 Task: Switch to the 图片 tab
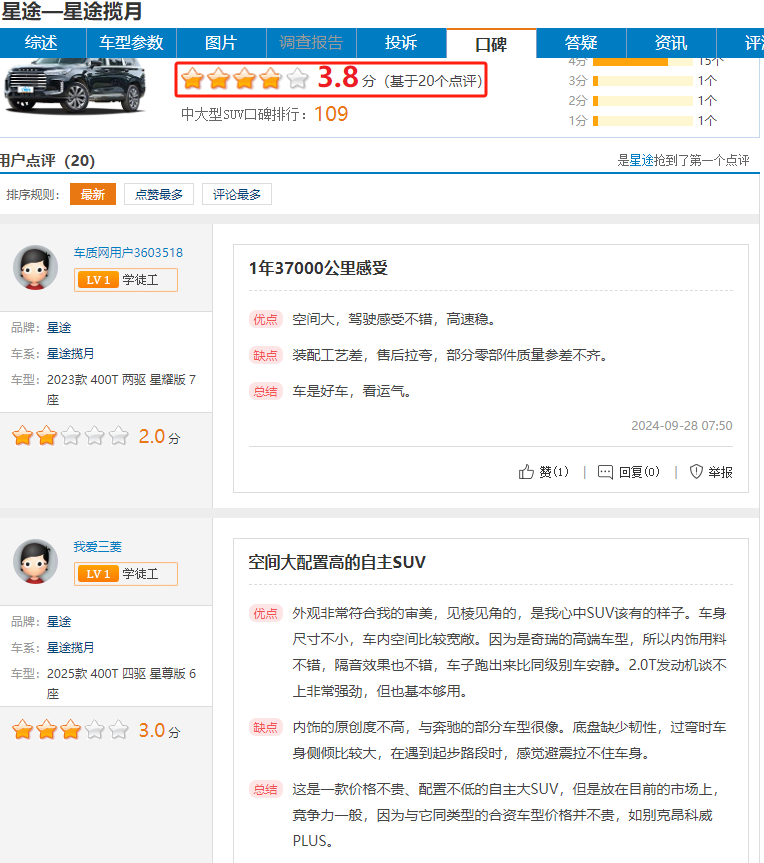(221, 42)
